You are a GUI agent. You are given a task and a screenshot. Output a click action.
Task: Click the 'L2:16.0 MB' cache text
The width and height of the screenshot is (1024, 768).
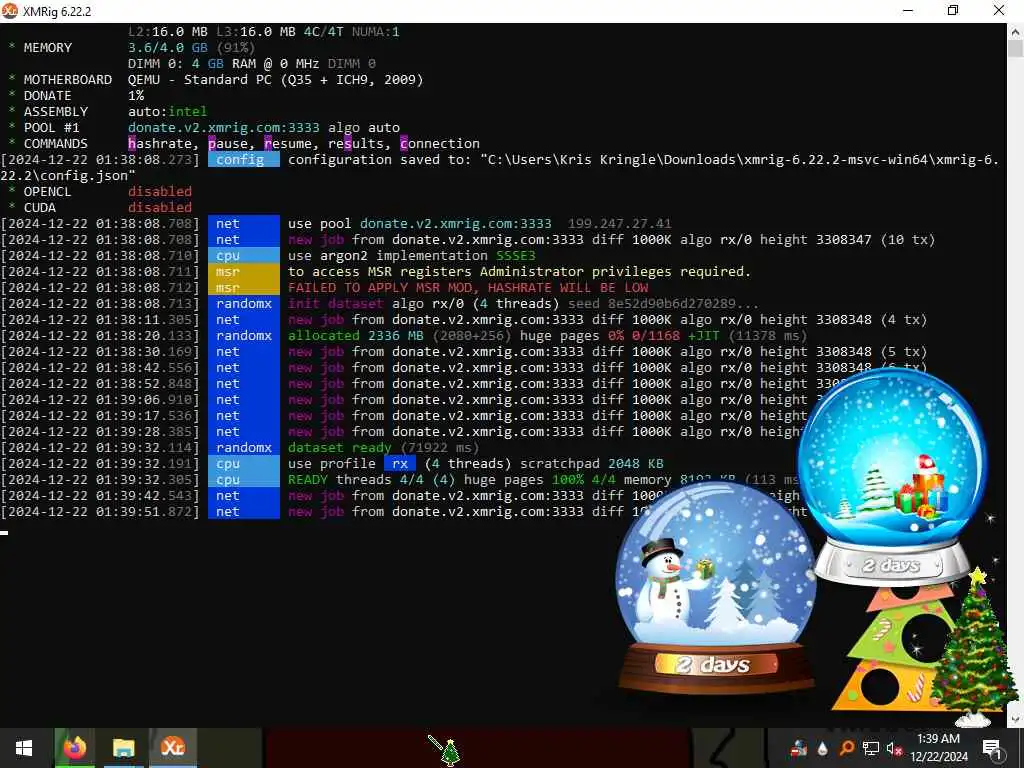[168, 32]
